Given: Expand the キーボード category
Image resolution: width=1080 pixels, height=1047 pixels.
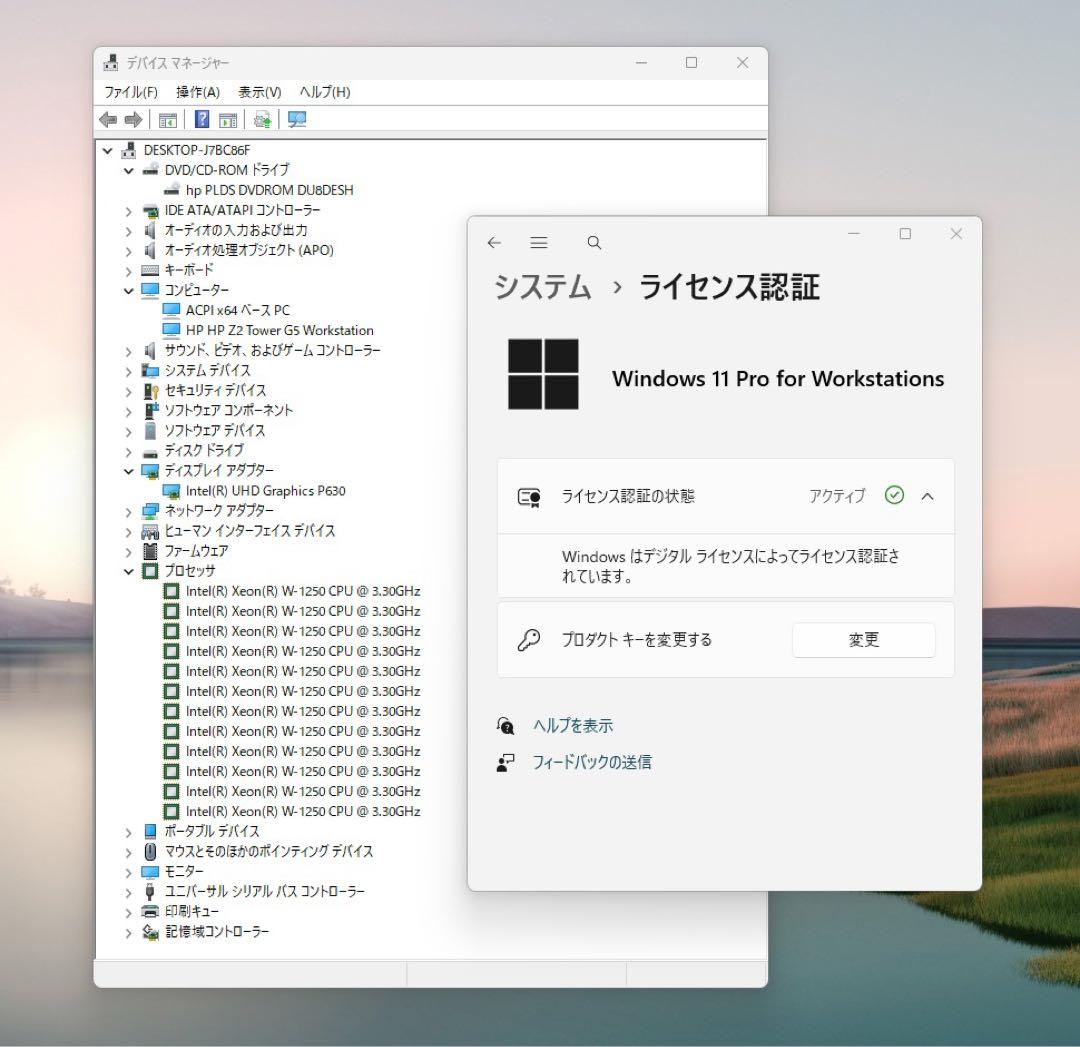Looking at the screenshot, I should click(x=128, y=271).
